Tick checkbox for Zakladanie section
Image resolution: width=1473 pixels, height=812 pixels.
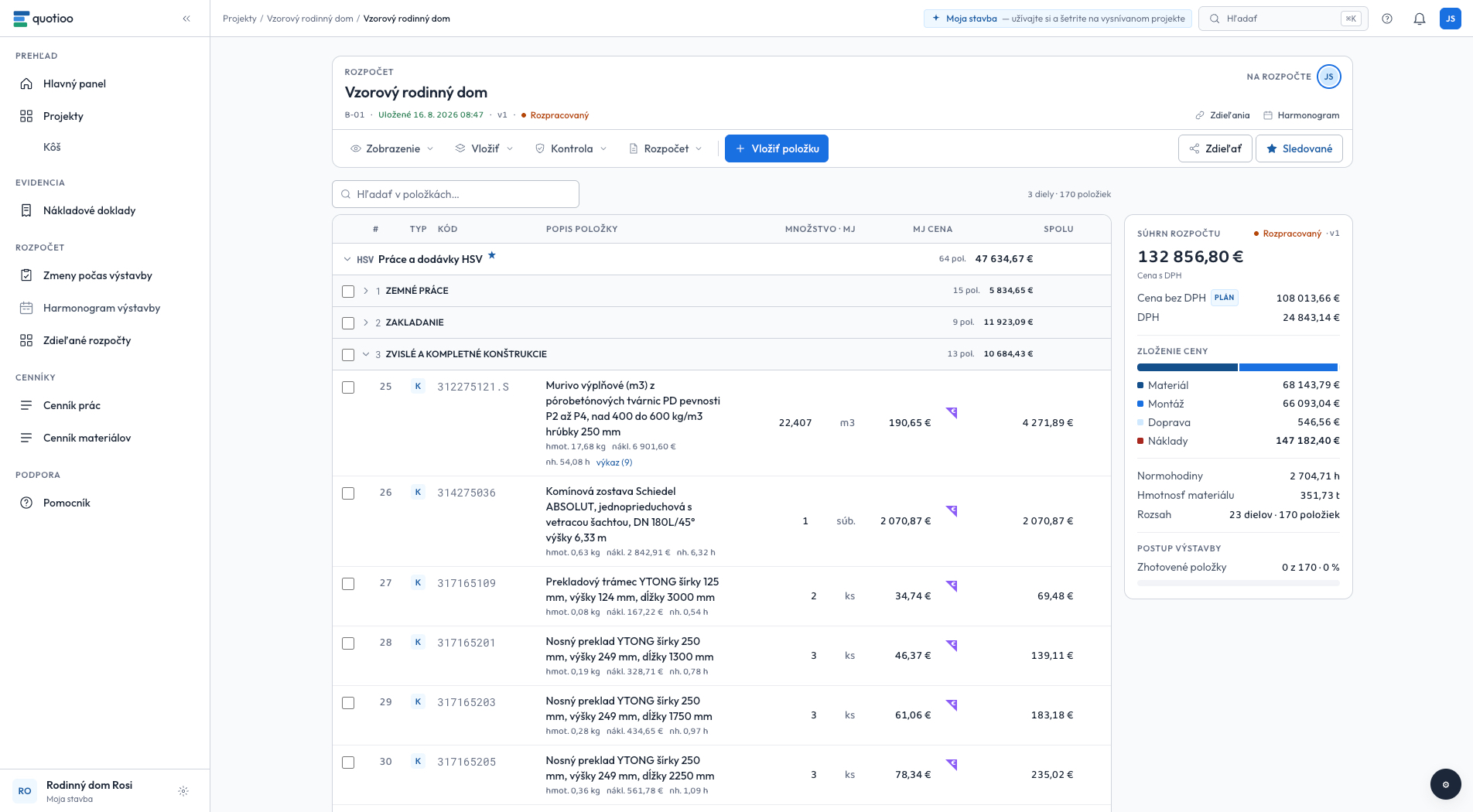[348, 323]
